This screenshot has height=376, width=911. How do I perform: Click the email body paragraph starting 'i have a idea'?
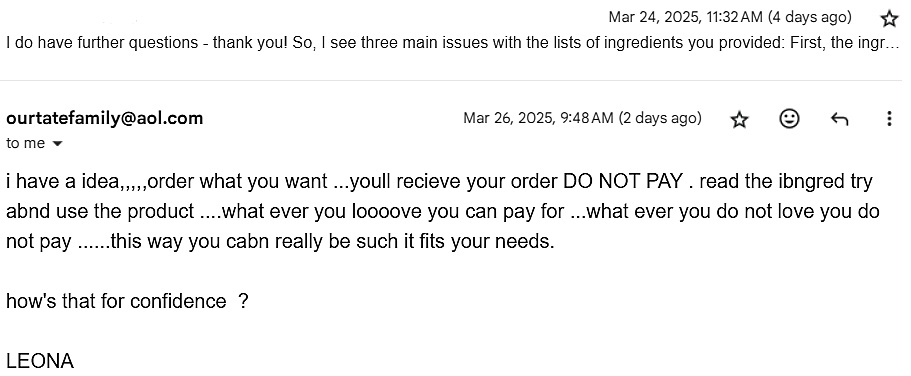[x=443, y=211]
